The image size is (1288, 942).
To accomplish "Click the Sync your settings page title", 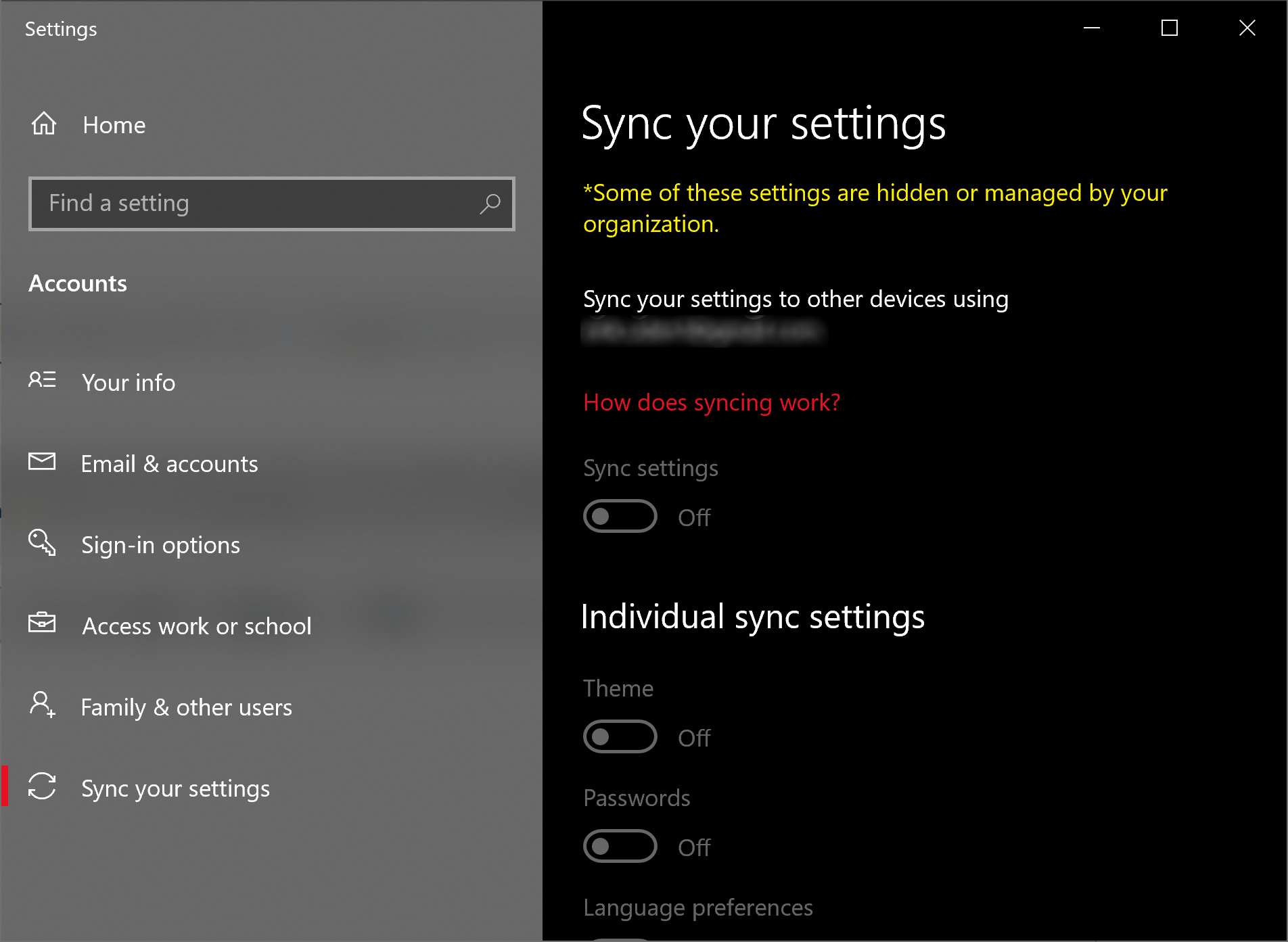I will (764, 124).
